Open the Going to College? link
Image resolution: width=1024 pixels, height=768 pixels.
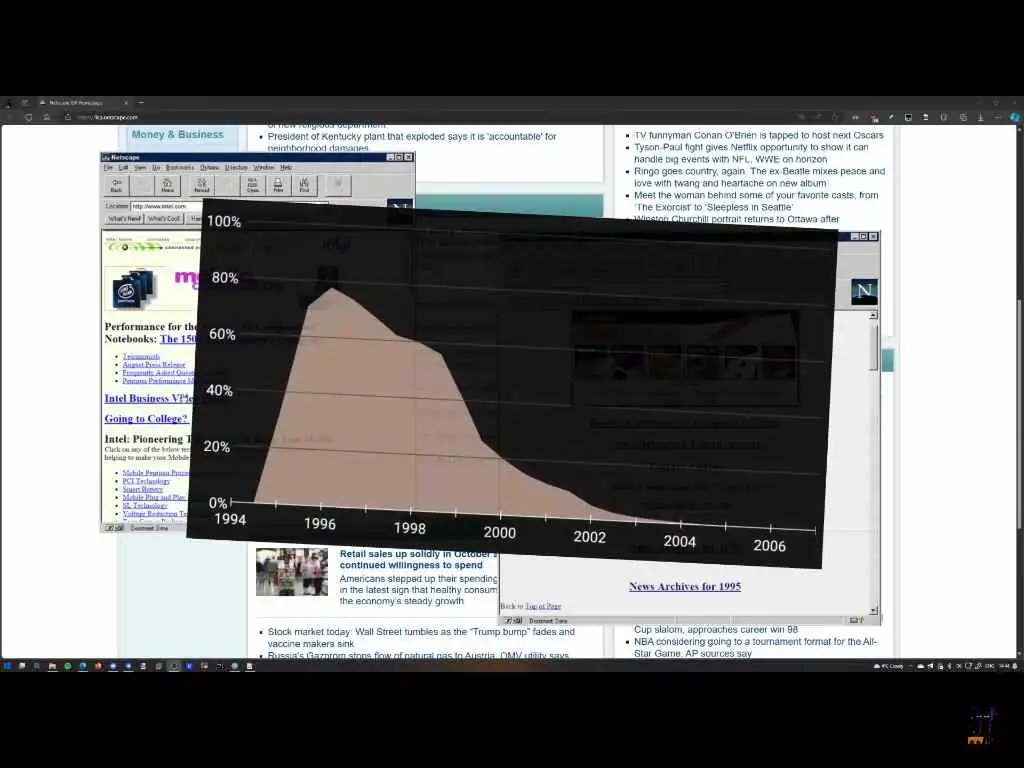[146, 419]
